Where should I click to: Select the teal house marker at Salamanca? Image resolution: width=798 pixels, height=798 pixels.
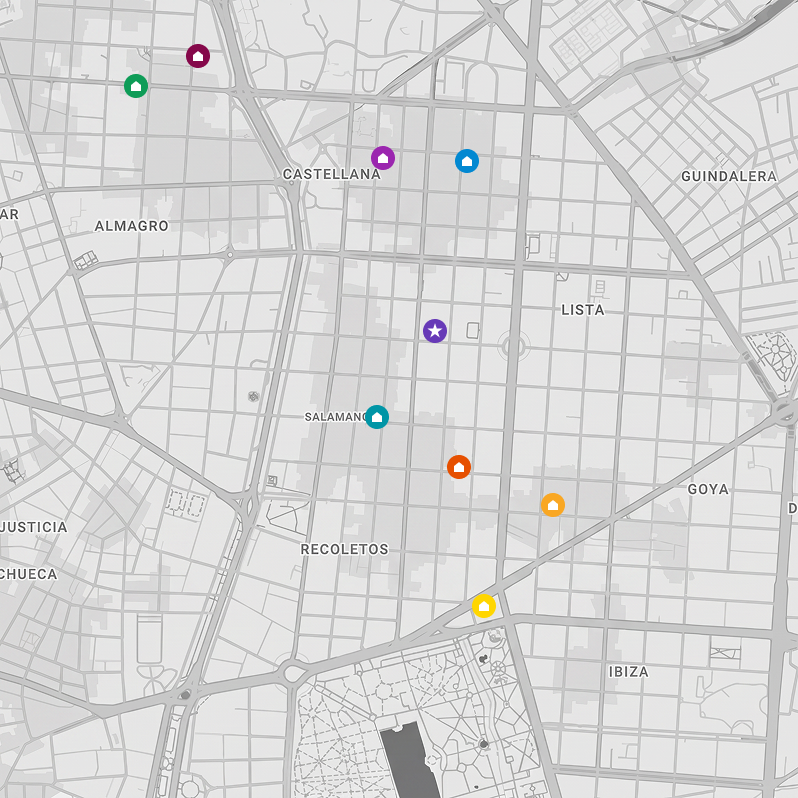tap(377, 417)
